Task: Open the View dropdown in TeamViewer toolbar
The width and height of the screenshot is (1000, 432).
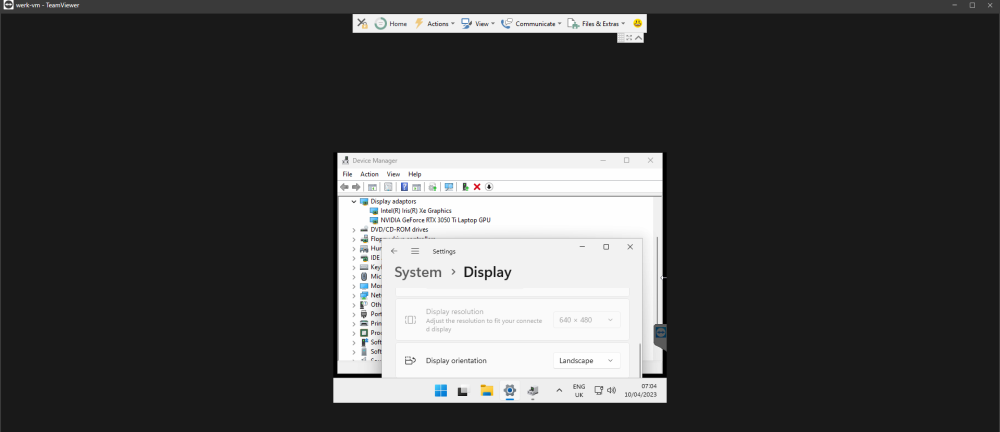Action: click(477, 24)
